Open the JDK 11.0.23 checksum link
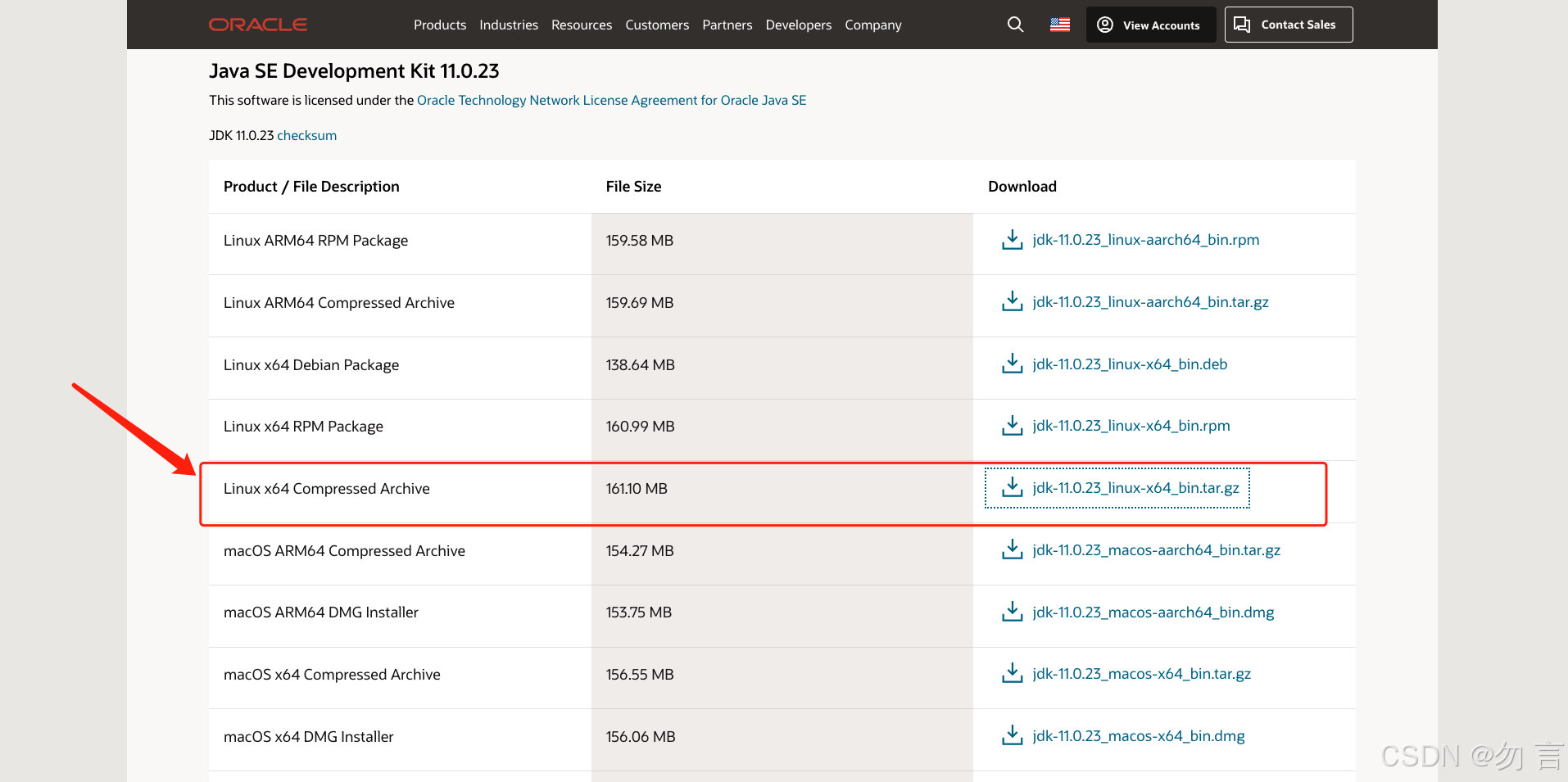 pyautogui.click(x=306, y=135)
